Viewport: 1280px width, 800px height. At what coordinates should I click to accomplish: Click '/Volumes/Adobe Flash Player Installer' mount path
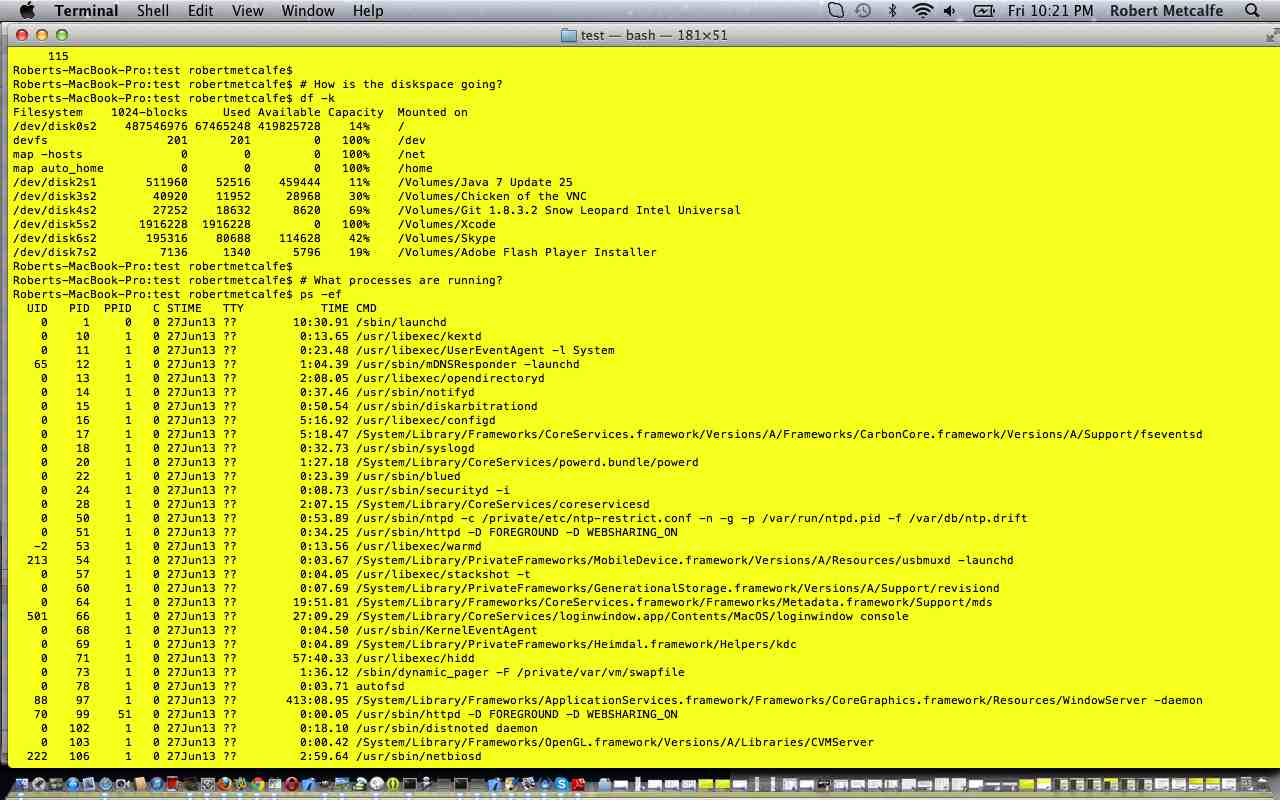(x=527, y=252)
